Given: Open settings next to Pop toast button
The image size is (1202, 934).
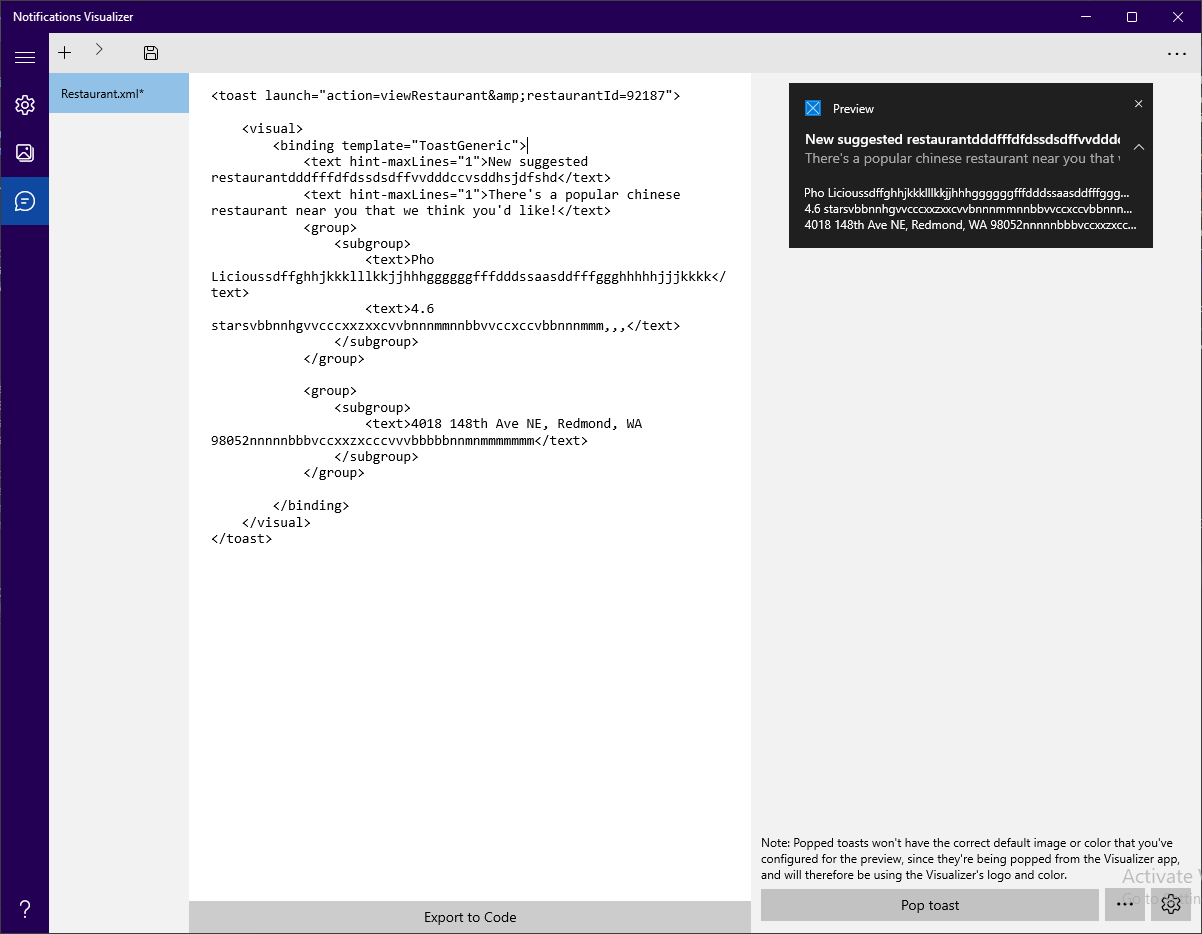Looking at the screenshot, I should click(x=1170, y=904).
